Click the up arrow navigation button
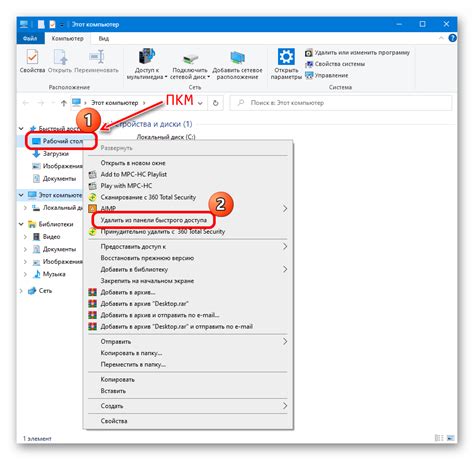474x460 pixels. pos(64,103)
